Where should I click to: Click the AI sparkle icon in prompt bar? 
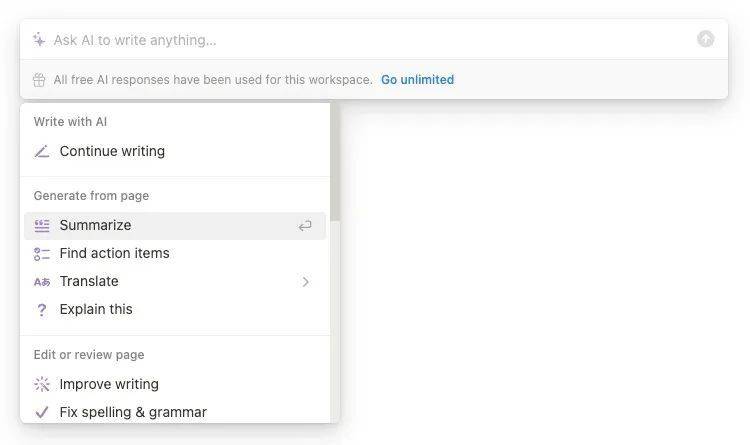[39, 40]
